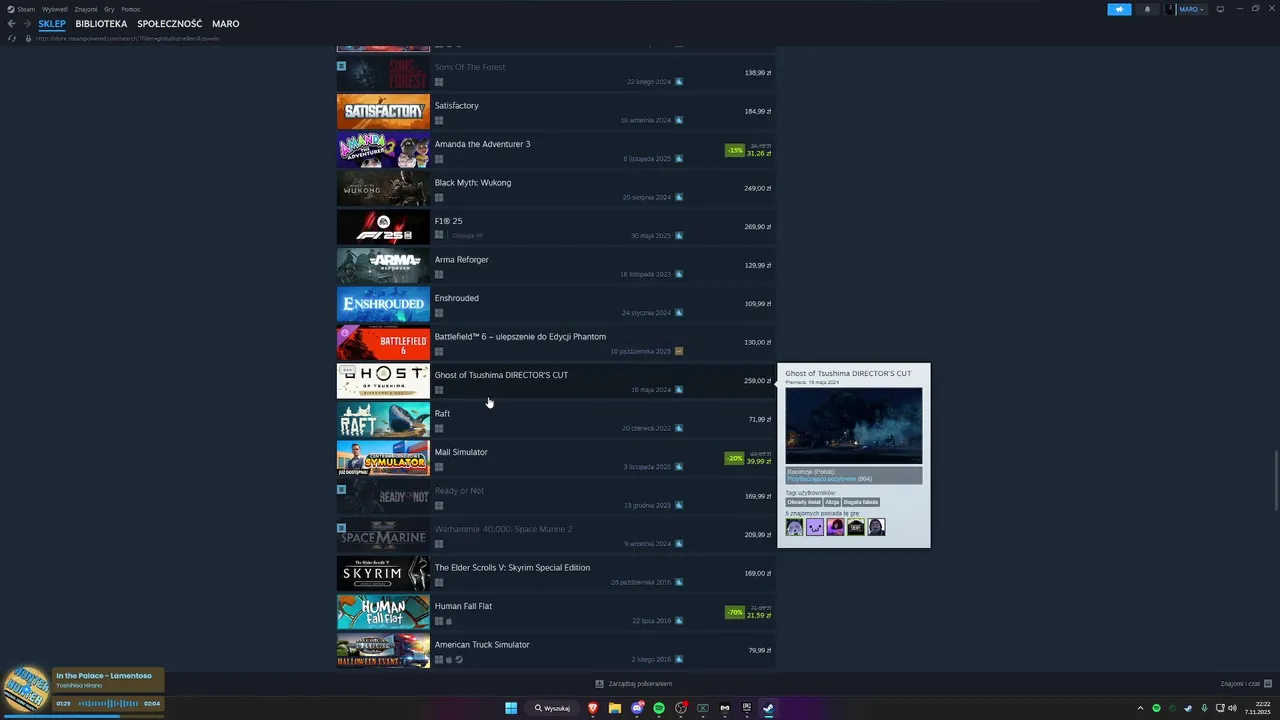
Task: Open the Windows Start menu
Action: 511,708
